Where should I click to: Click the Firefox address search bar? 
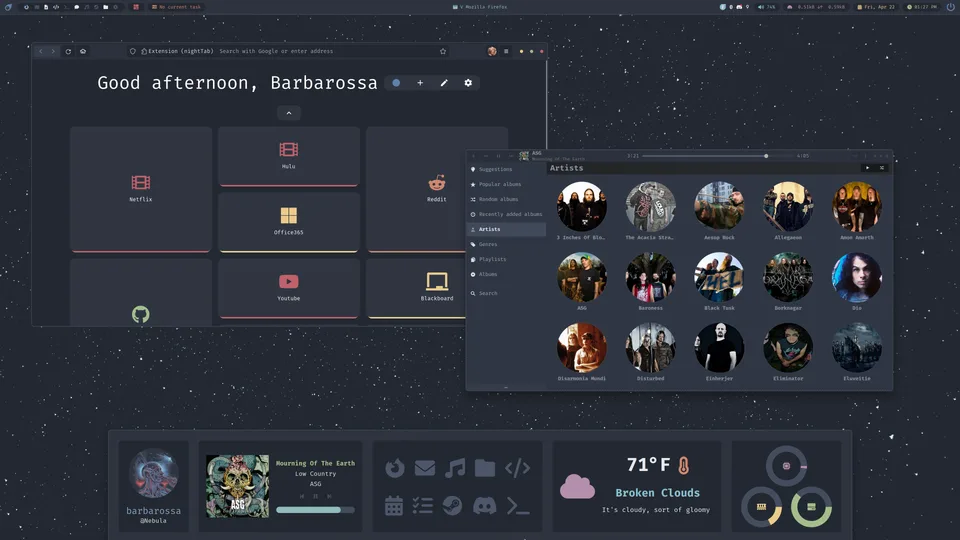coord(288,51)
